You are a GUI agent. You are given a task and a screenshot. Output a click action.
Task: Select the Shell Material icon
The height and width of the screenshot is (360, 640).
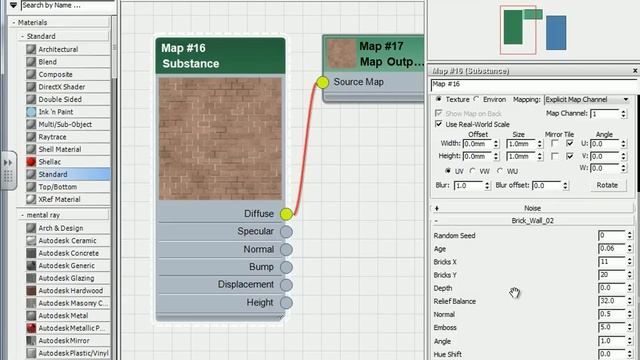31,149
